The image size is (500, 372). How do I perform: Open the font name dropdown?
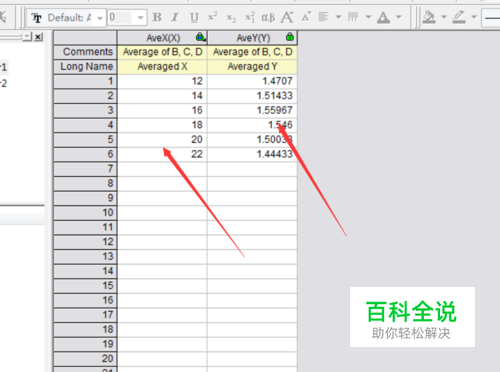(x=100, y=18)
